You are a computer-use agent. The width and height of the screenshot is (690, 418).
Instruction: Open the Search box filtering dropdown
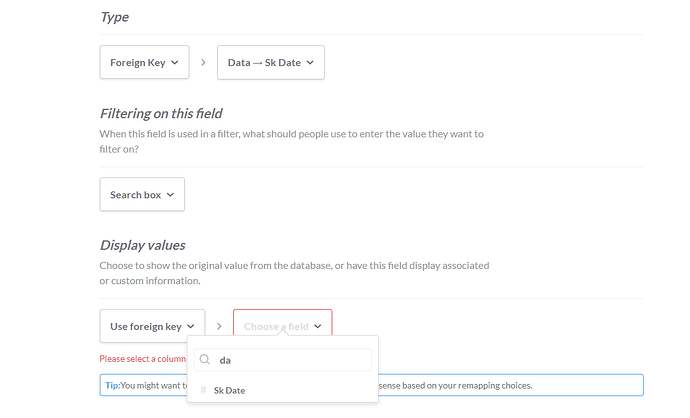(x=142, y=194)
